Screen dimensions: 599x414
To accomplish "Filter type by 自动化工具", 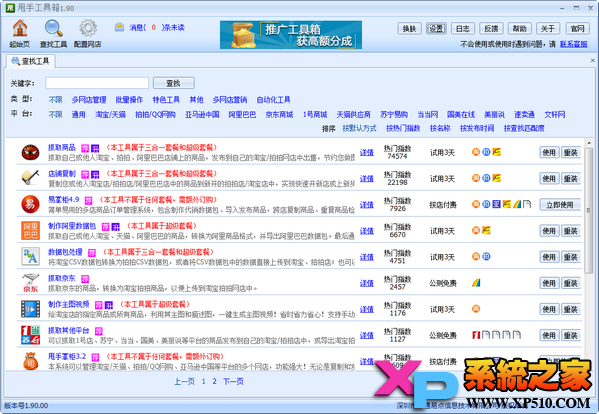I will pyautogui.click(x=274, y=100).
